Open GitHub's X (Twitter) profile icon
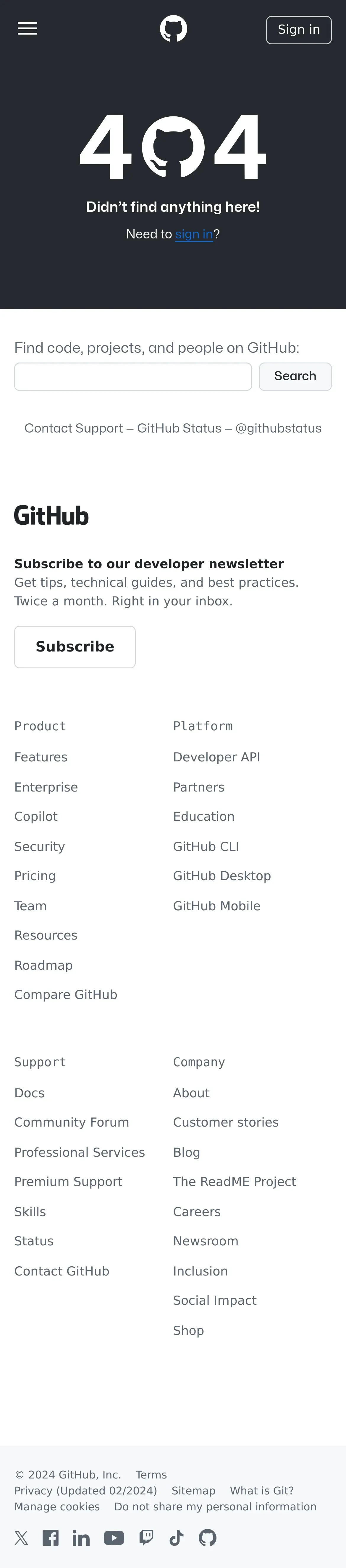346x1568 pixels. [21, 1538]
